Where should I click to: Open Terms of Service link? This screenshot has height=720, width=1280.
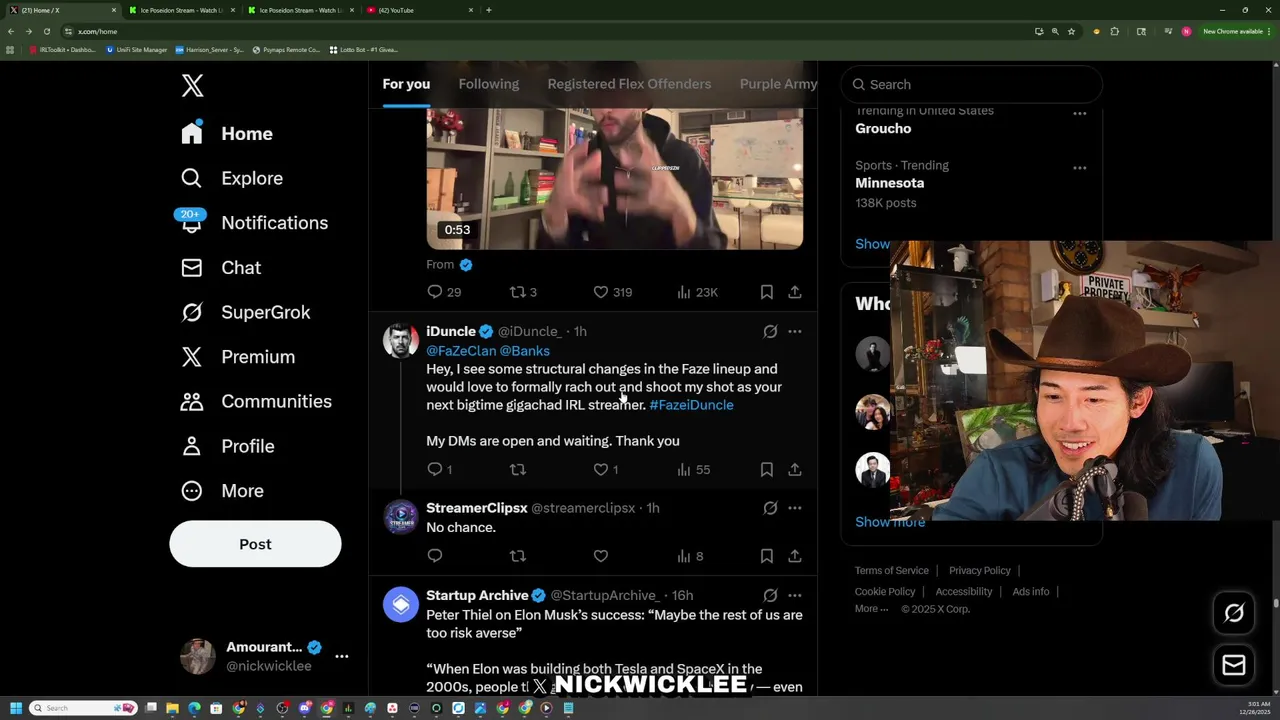coord(892,571)
